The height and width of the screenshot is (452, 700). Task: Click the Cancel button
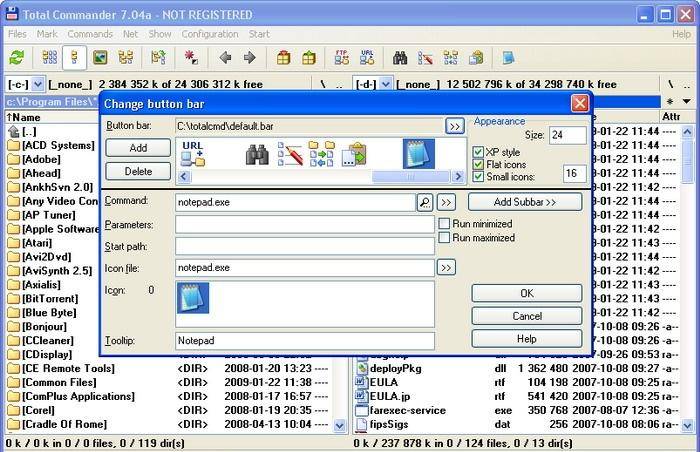pyautogui.click(x=527, y=316)
